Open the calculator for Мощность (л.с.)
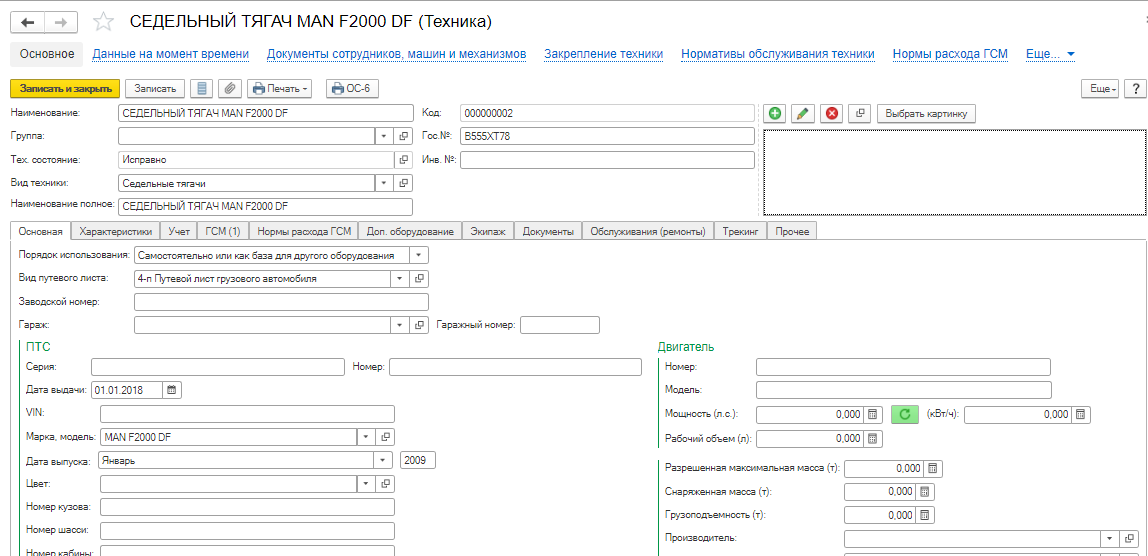This screenshot has height=556, width=1148. click(x=873, y=415)
